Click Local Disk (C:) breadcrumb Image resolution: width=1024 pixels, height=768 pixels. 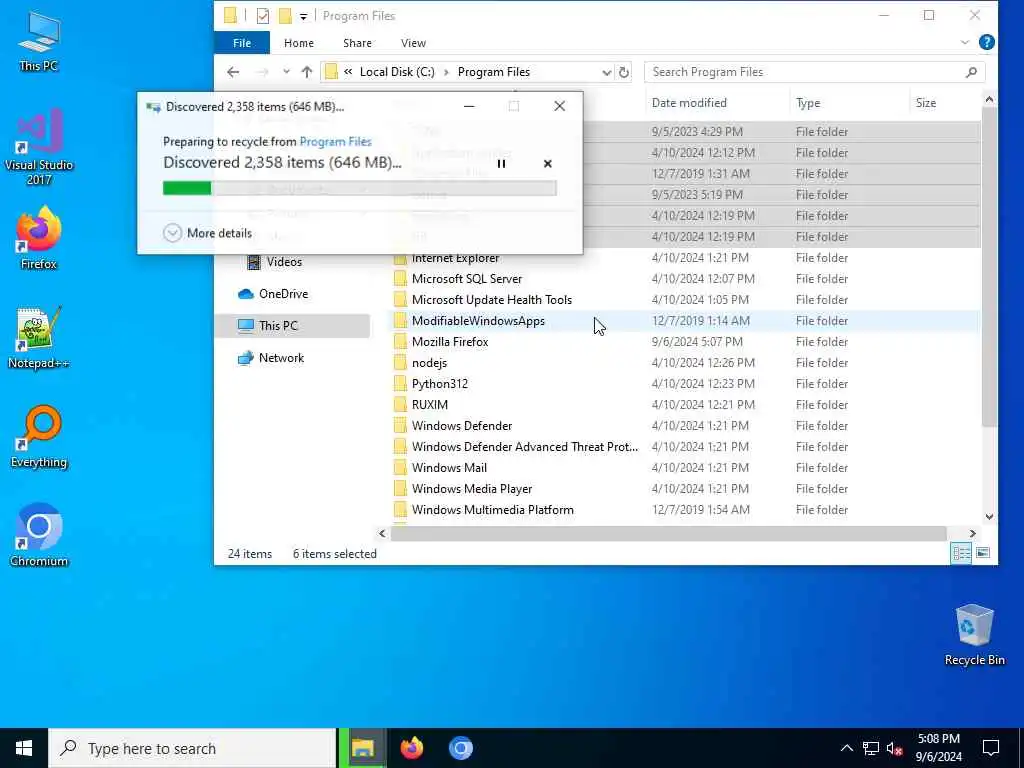(x=396, y=72)
